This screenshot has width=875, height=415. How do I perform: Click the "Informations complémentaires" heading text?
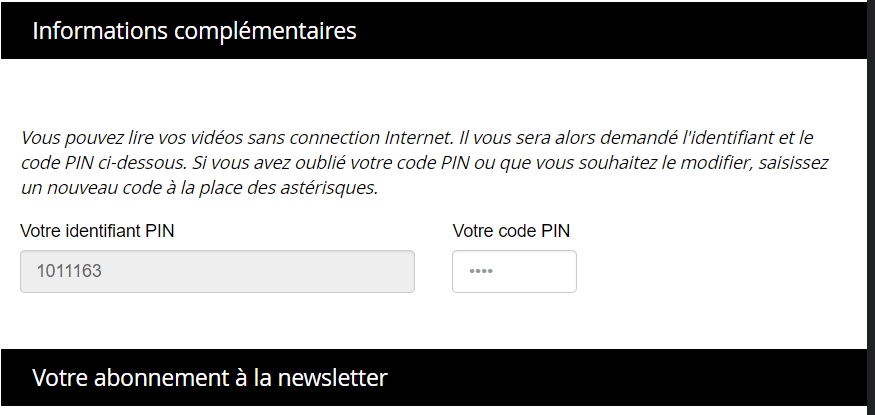[x=194, y=31]
